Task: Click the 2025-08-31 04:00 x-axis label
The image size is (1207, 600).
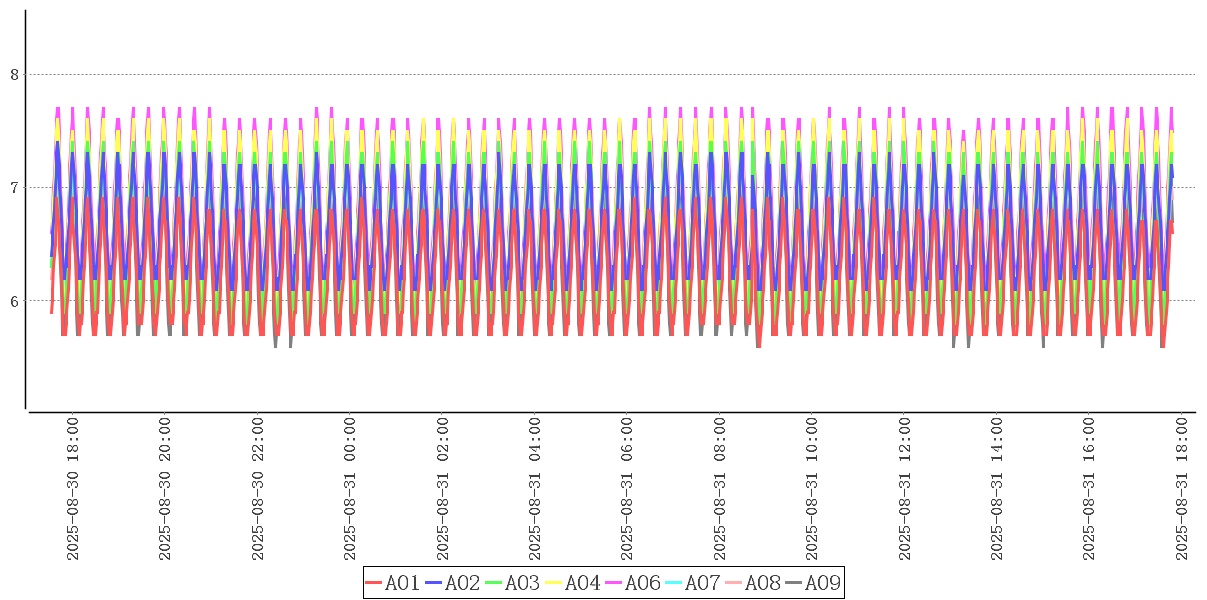Action: coord(535,489)
